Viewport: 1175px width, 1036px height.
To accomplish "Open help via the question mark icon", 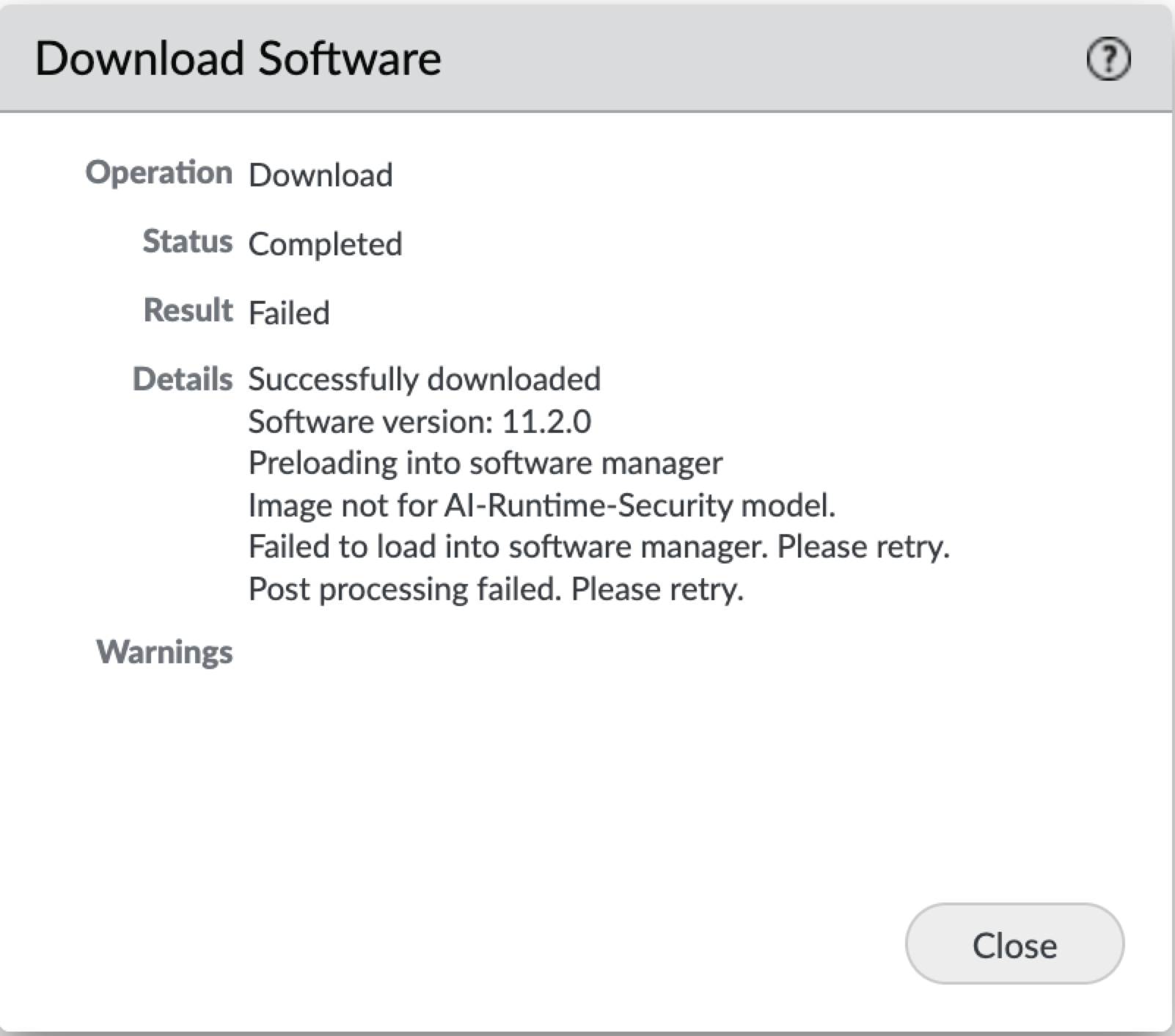I will 1108,59.
